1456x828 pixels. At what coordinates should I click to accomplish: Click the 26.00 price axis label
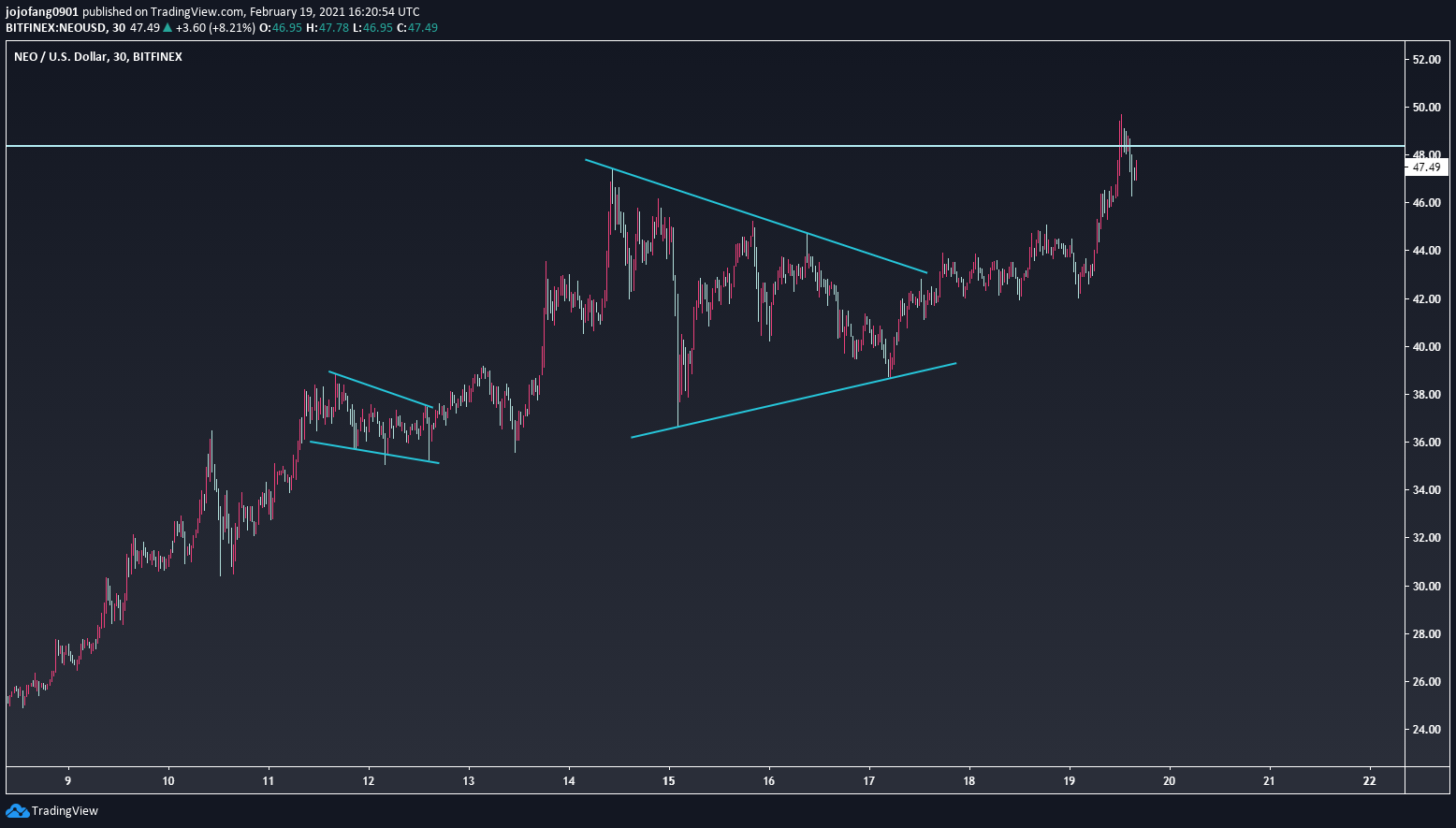[x=1426, y=682]
